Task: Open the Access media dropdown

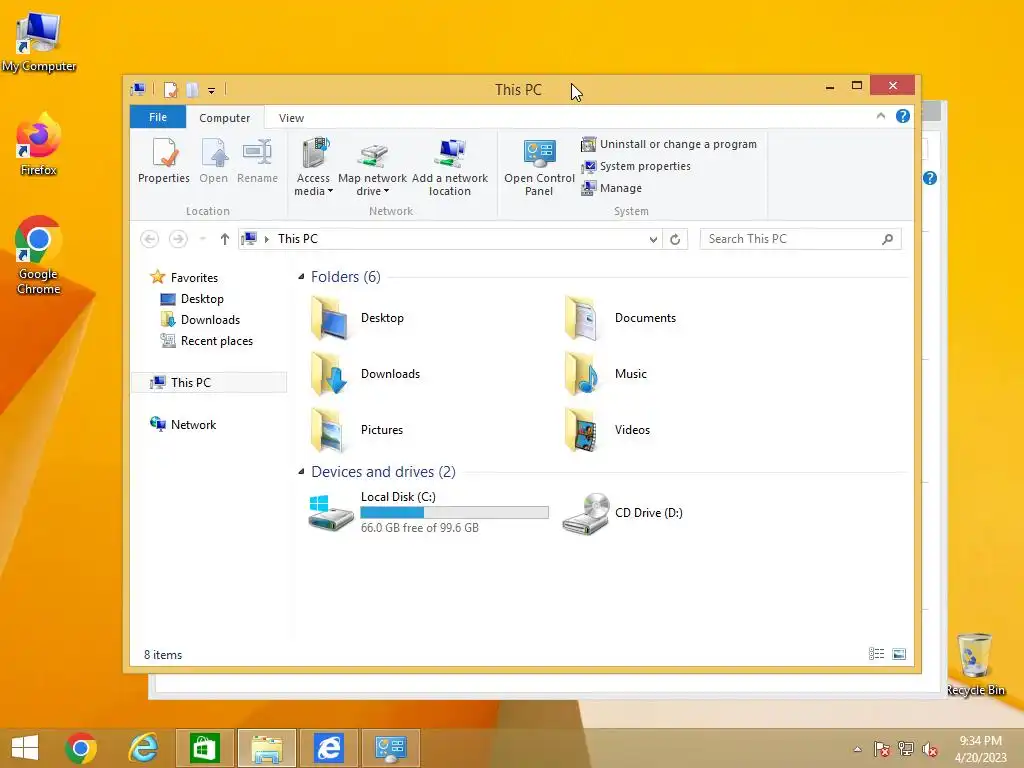Action: tap(313, 167)
